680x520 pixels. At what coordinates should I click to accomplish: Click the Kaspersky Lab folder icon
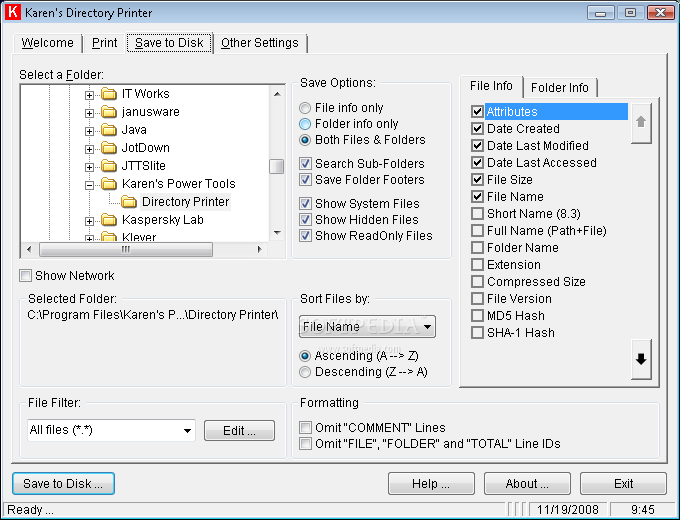click(109, 220)
